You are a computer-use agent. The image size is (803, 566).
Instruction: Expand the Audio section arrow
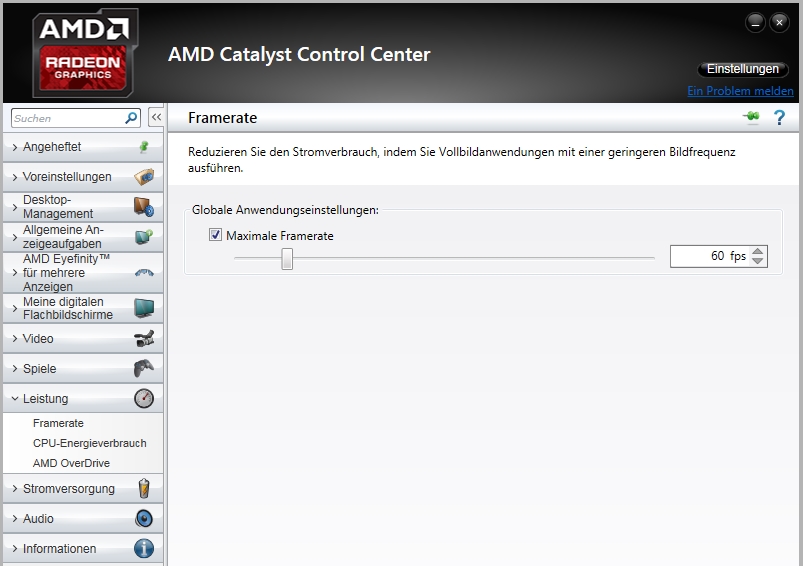click(x=15, y=519)
